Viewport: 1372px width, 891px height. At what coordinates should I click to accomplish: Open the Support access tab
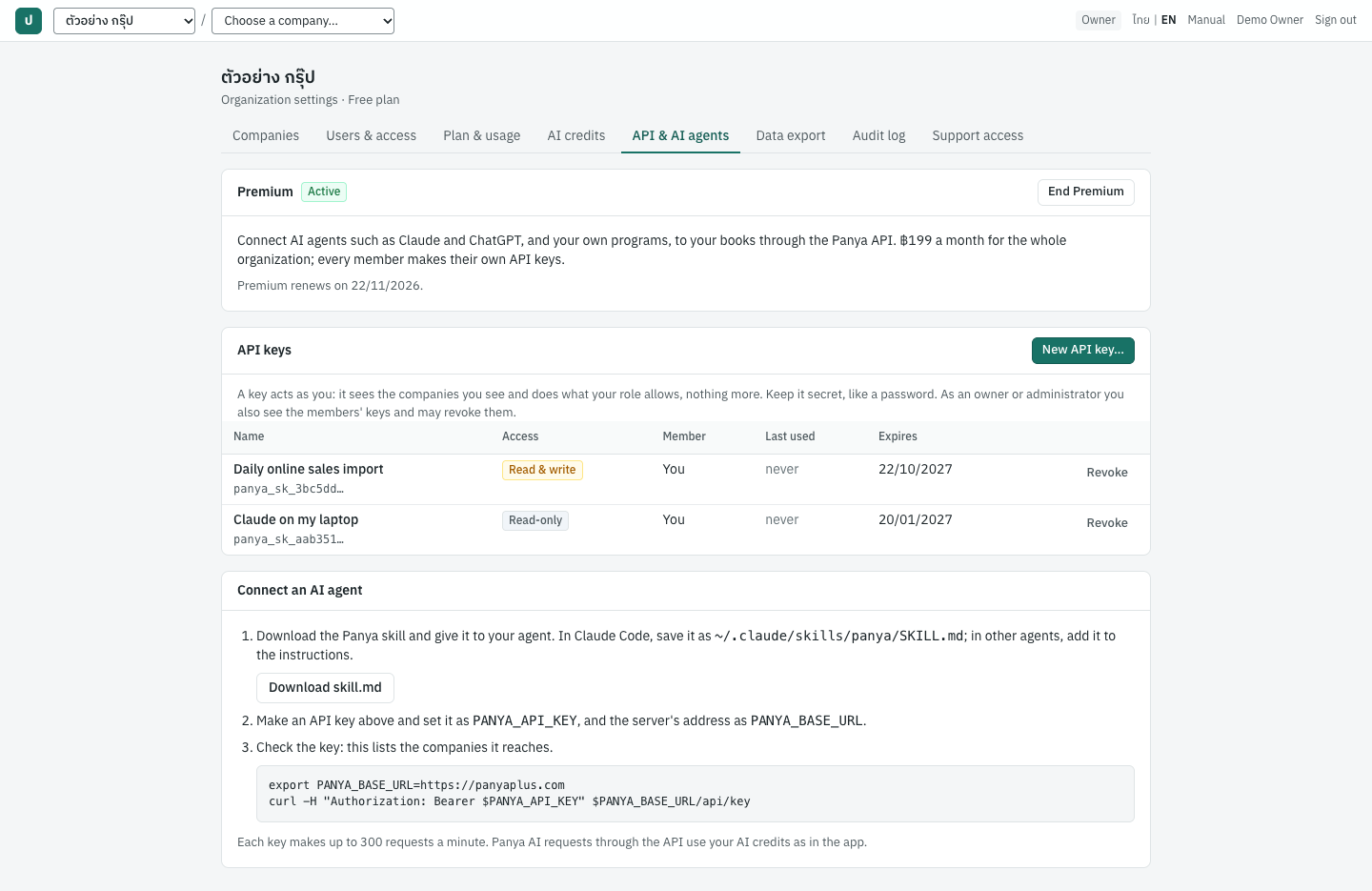[x=978, y=135]
